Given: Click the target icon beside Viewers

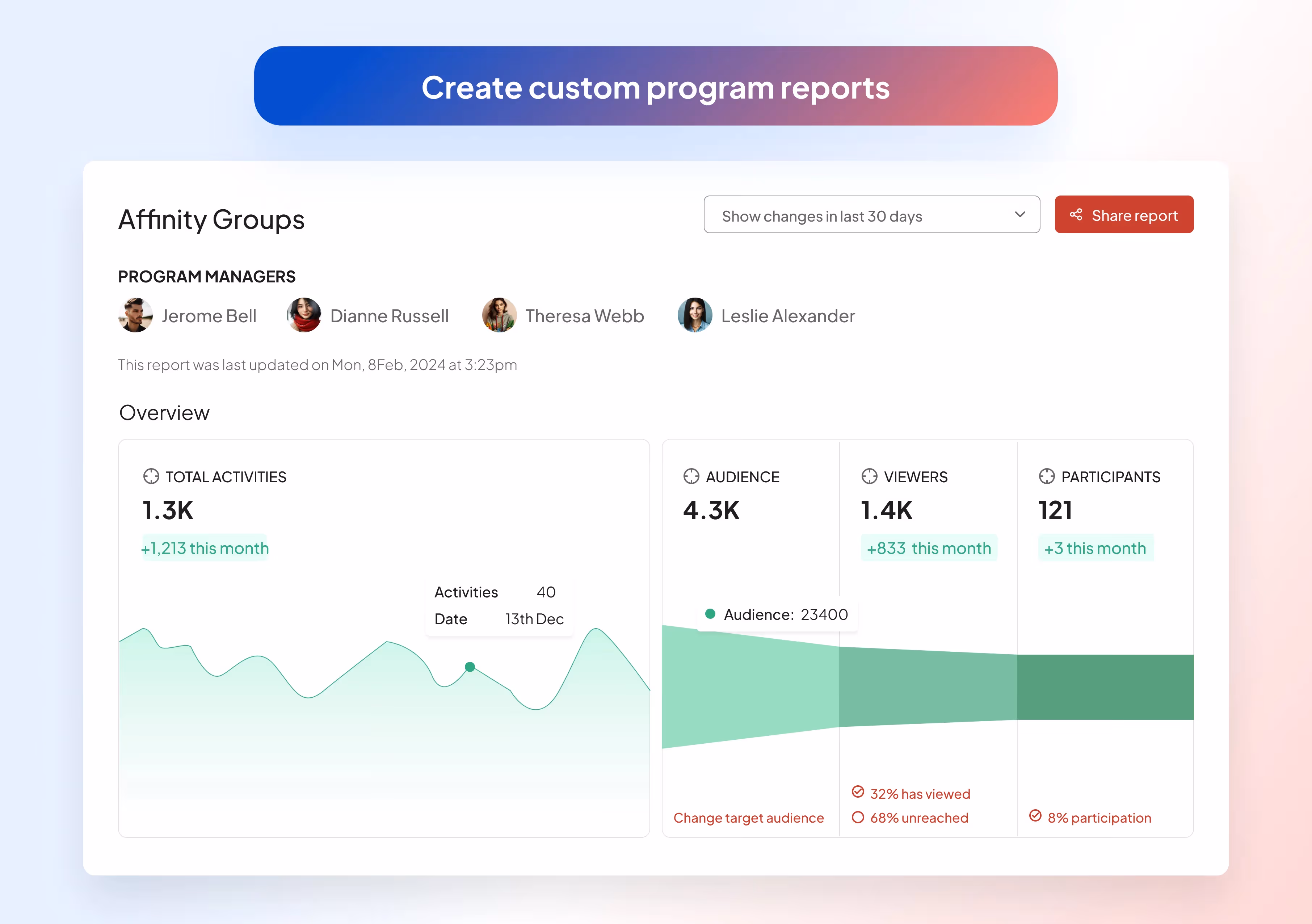Looking at the screenshot, I should (869, 476).
